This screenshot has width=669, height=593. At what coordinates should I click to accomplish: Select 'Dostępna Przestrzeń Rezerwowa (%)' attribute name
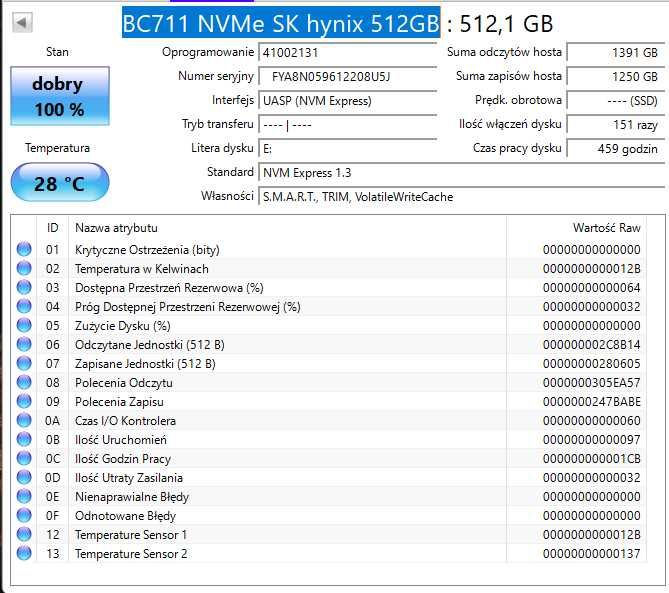coord(169,288)
